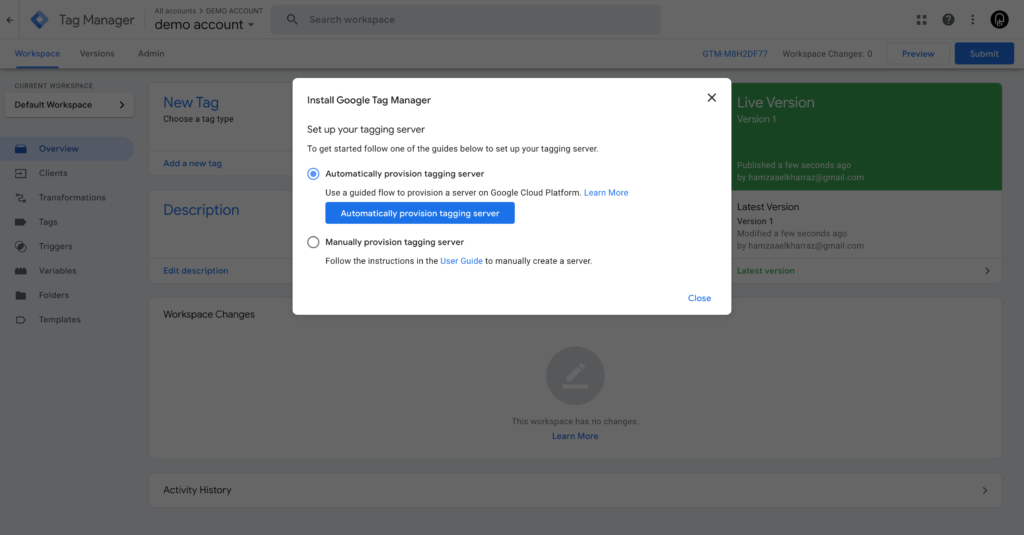This screenshot has height=535, width=1024.
Task: Click the Submit button
Action: [984, 54]
